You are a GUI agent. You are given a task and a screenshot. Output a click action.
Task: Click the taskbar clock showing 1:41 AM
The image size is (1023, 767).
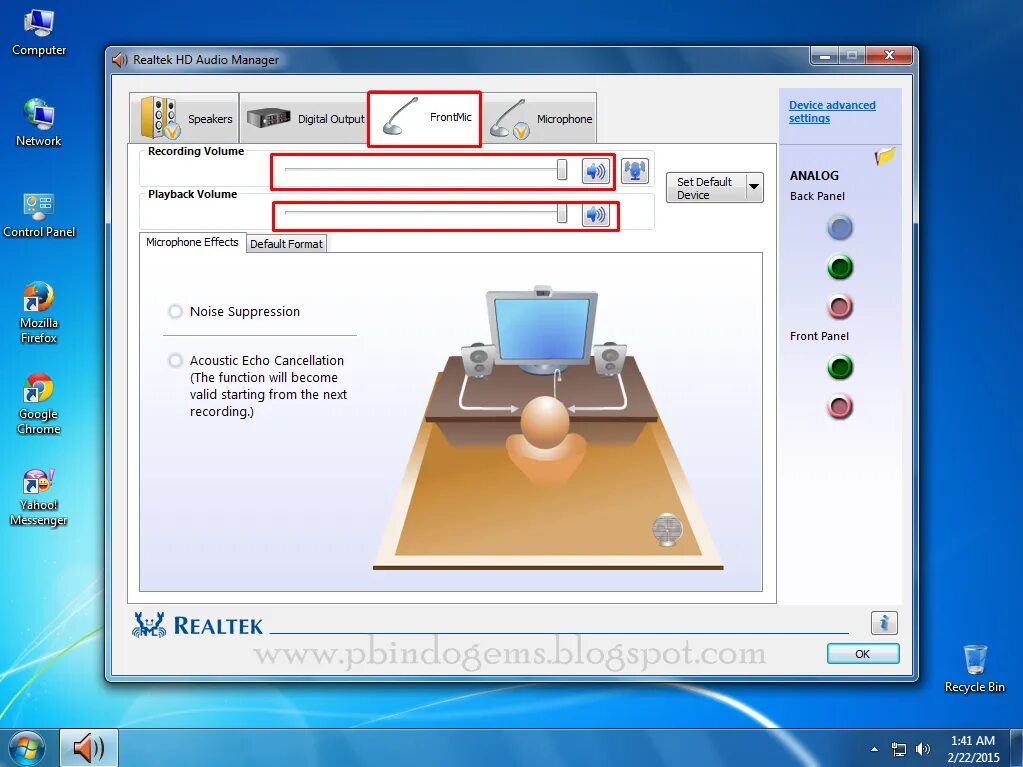click(973, 749)
